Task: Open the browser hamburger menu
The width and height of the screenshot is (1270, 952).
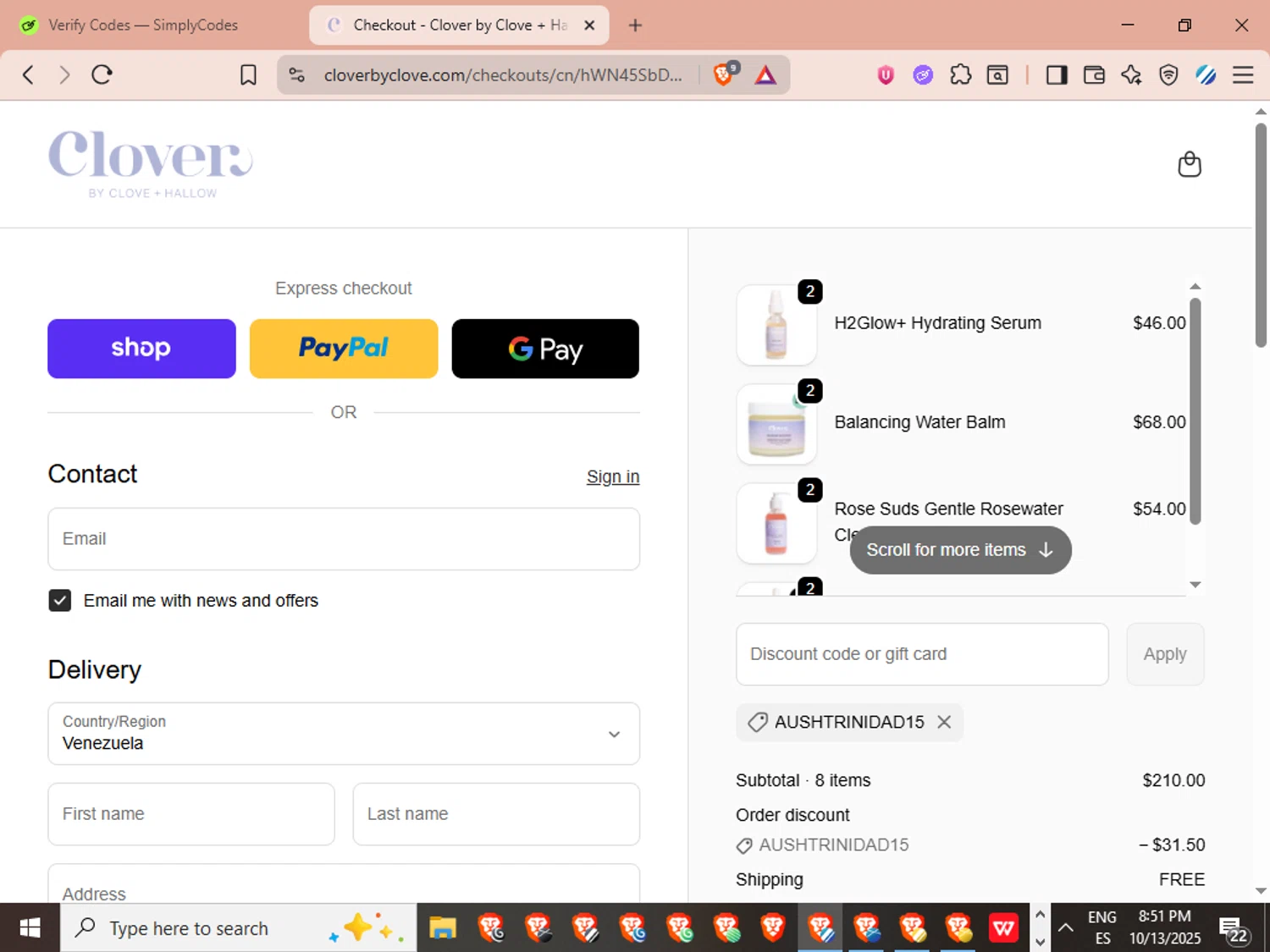Action: point(1243,75)
